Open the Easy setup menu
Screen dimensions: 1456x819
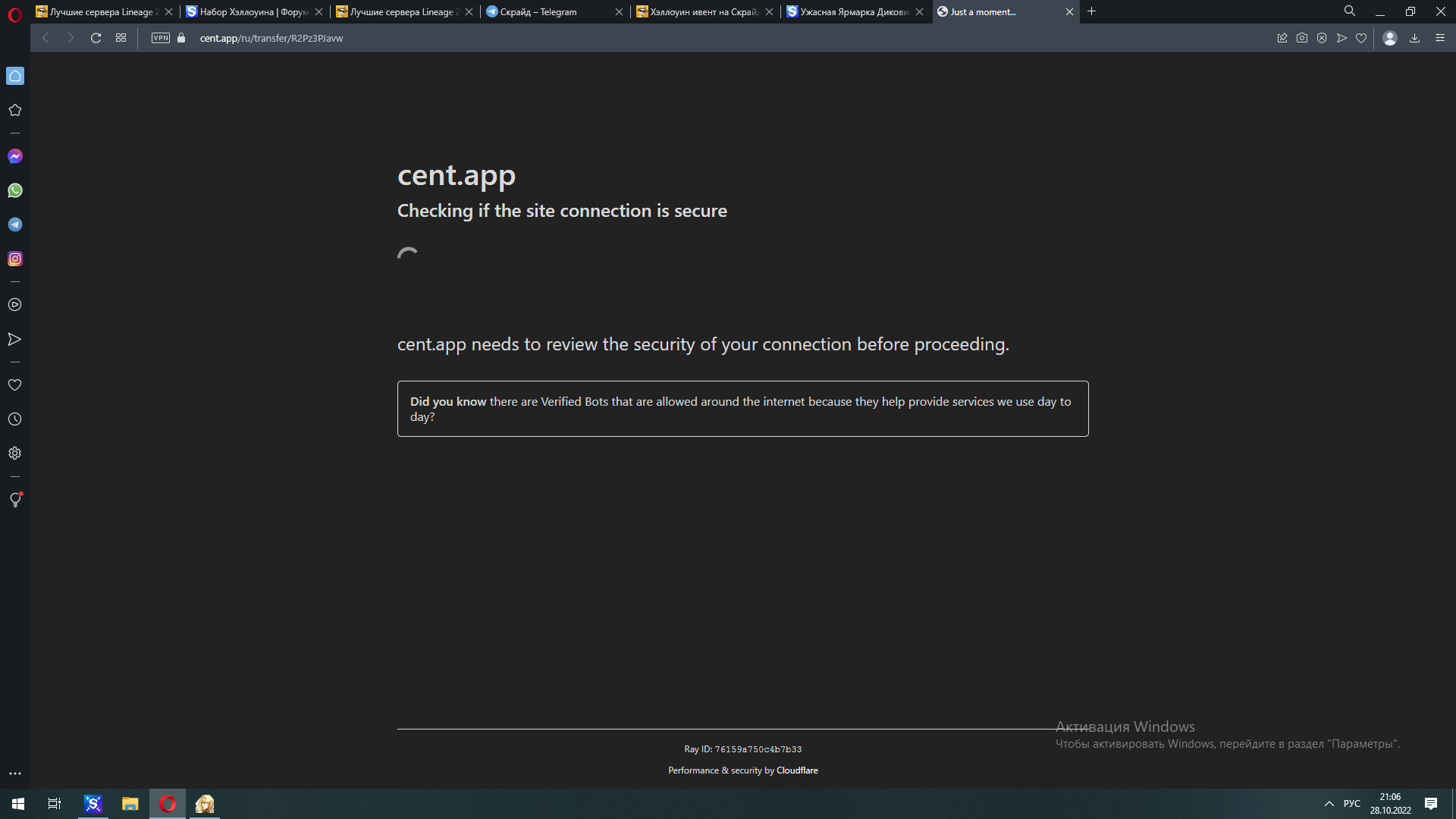(x=1440, y=38)
